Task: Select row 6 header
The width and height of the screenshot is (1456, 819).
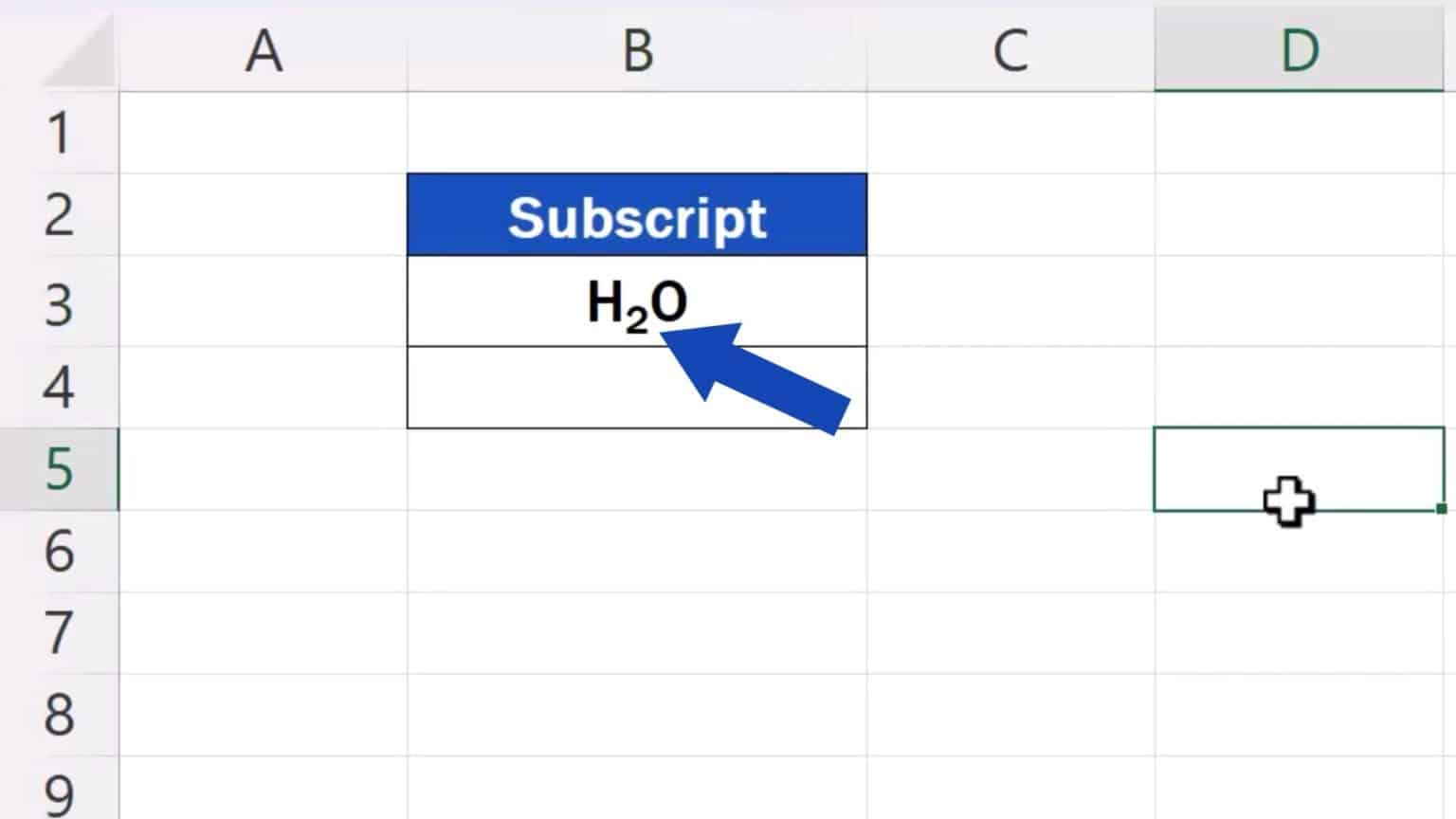Action: (x=59, y=552)
